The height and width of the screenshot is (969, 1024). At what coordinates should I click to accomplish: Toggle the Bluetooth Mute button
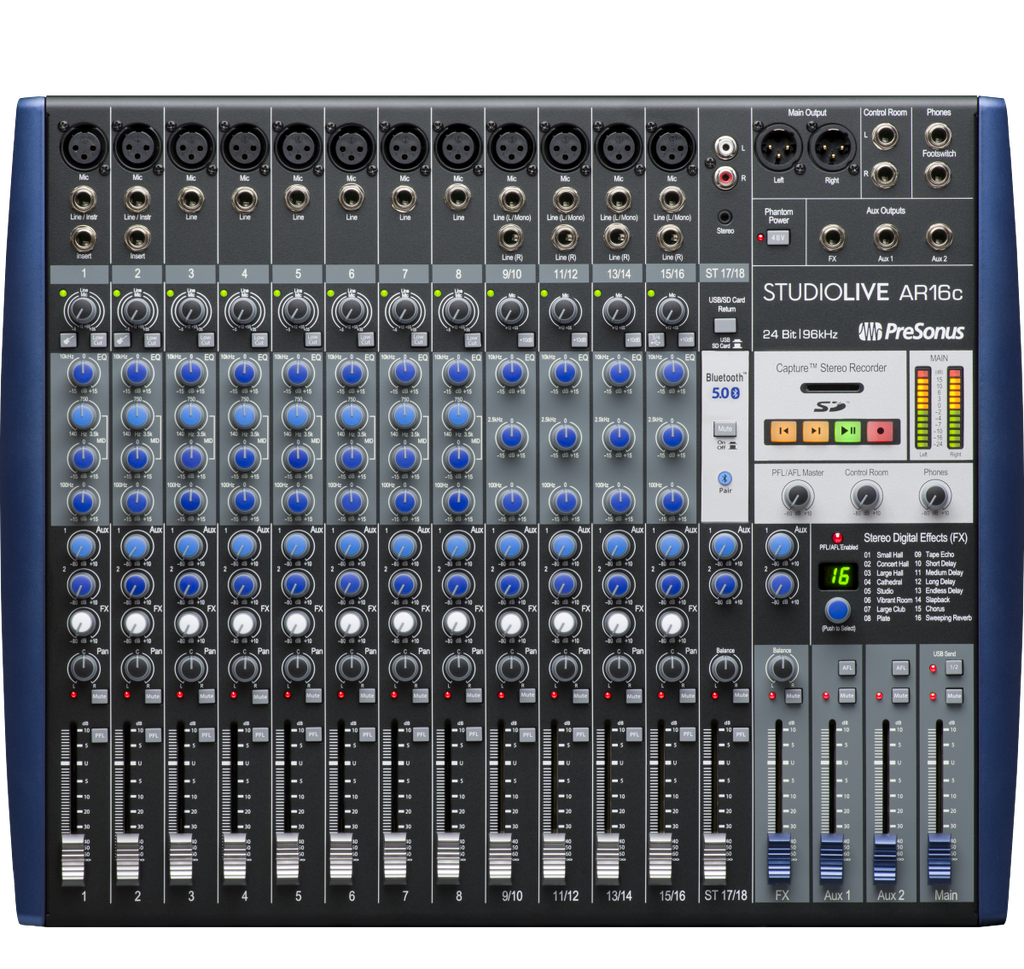(725, 429)
